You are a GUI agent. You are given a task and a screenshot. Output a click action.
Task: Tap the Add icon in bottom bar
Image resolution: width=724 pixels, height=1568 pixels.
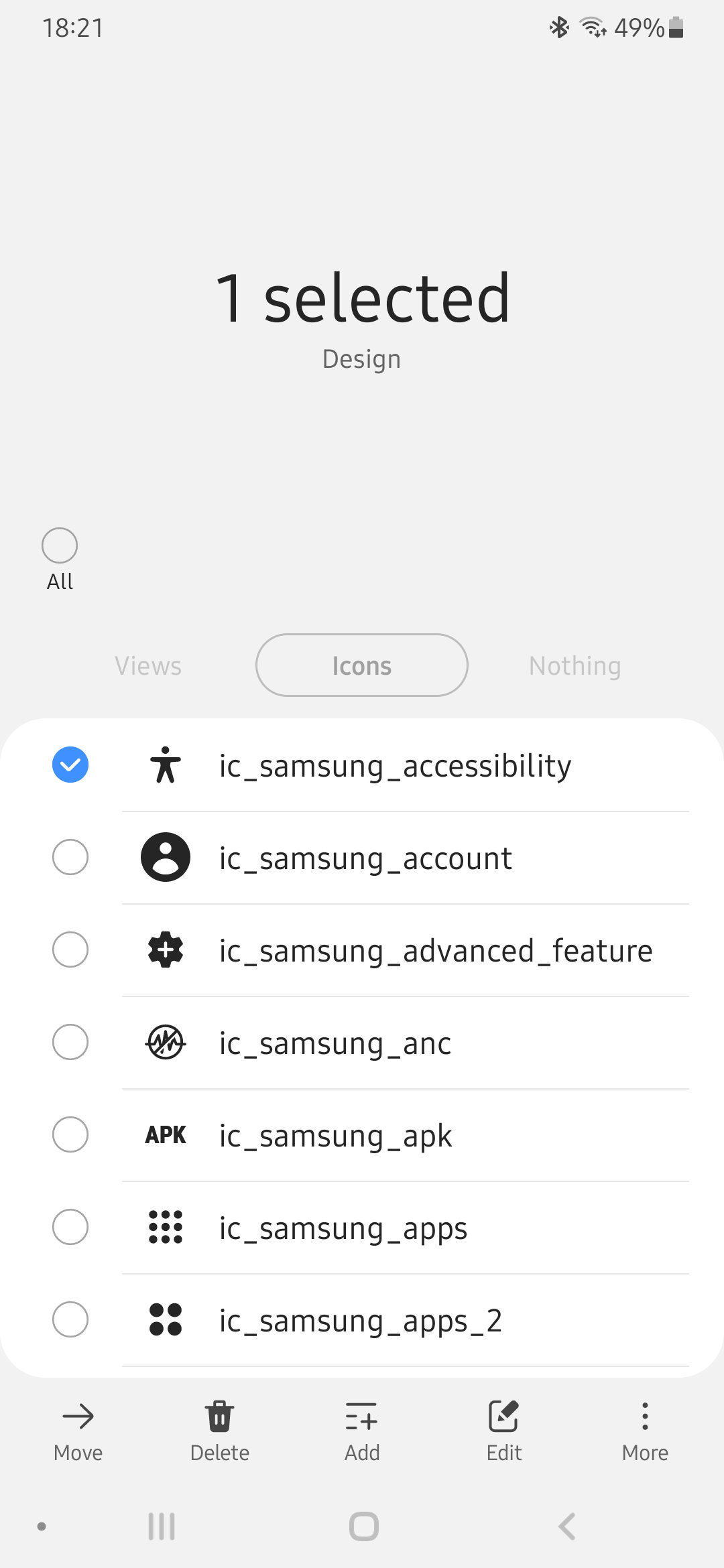(362, 1417)
